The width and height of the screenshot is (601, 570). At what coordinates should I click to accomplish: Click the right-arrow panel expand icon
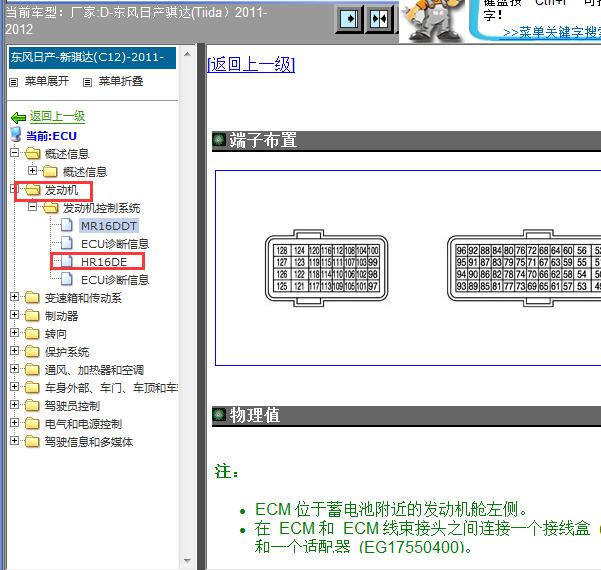tap(348, 19)
